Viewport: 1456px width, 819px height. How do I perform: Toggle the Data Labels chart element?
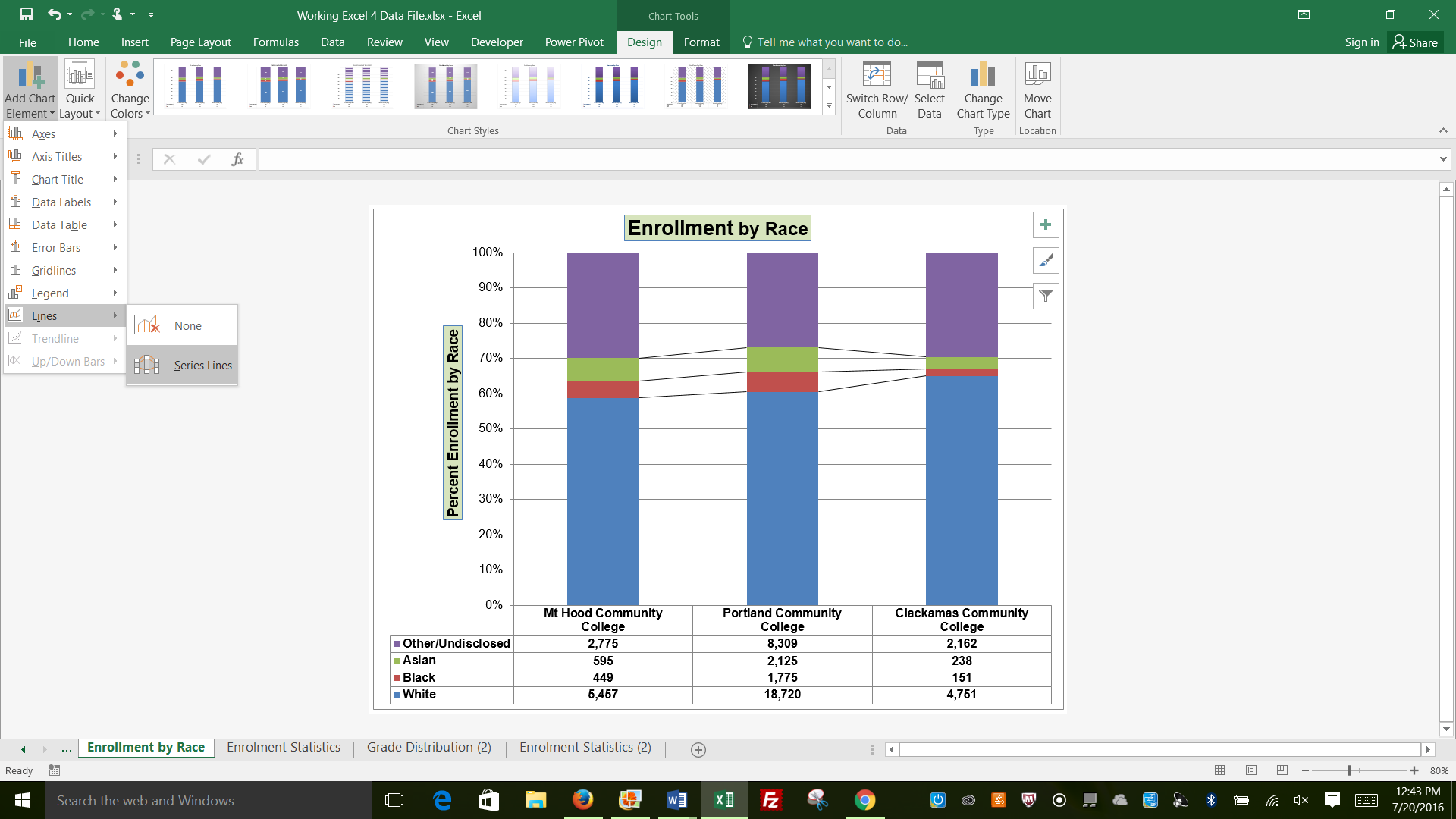point(61,201)
